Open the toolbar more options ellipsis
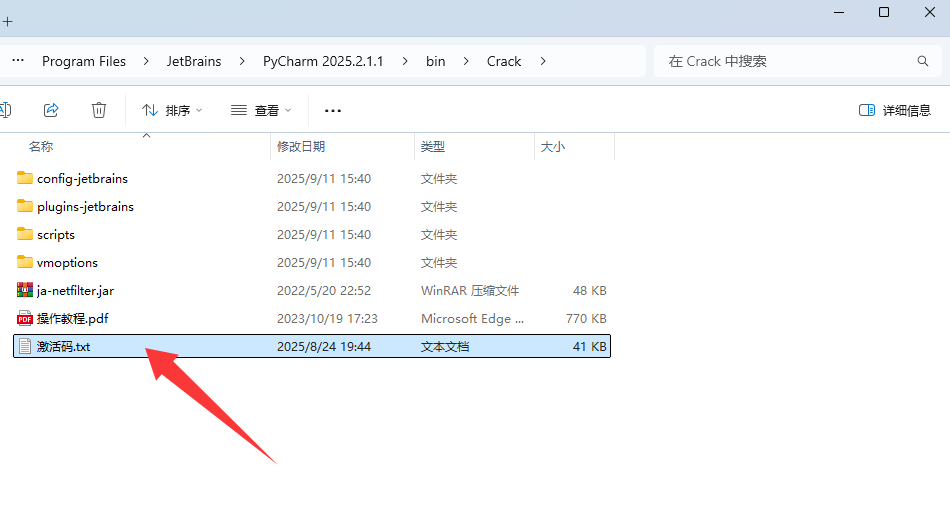 pos(333,110)
